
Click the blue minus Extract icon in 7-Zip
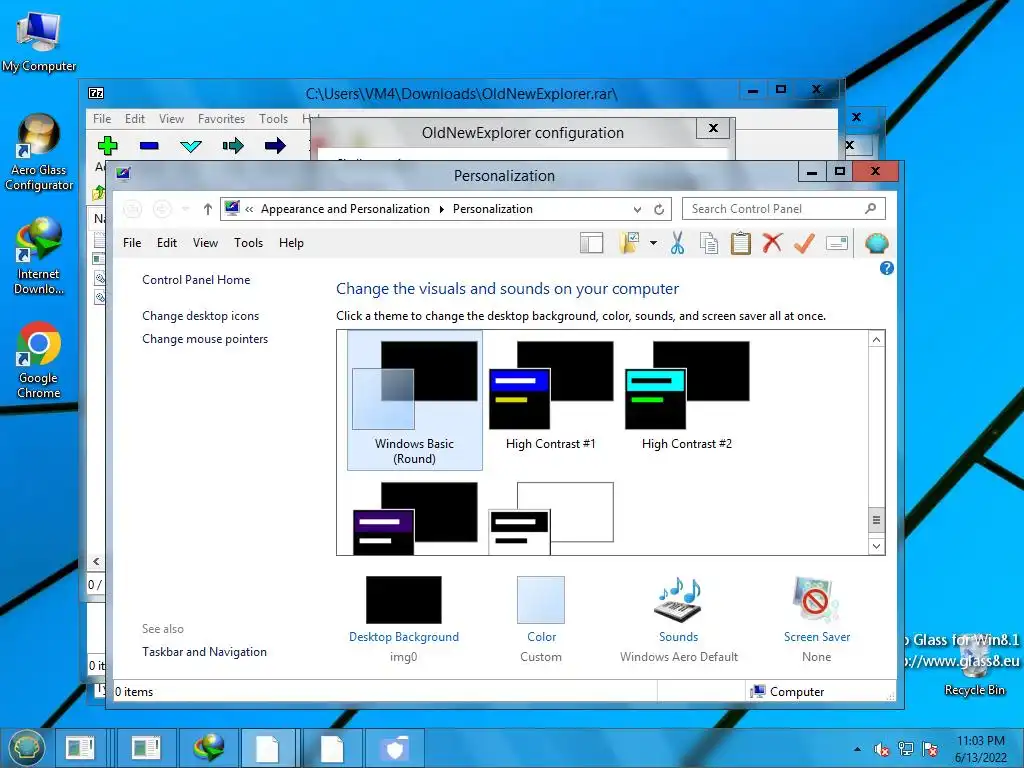coord(149,146)
